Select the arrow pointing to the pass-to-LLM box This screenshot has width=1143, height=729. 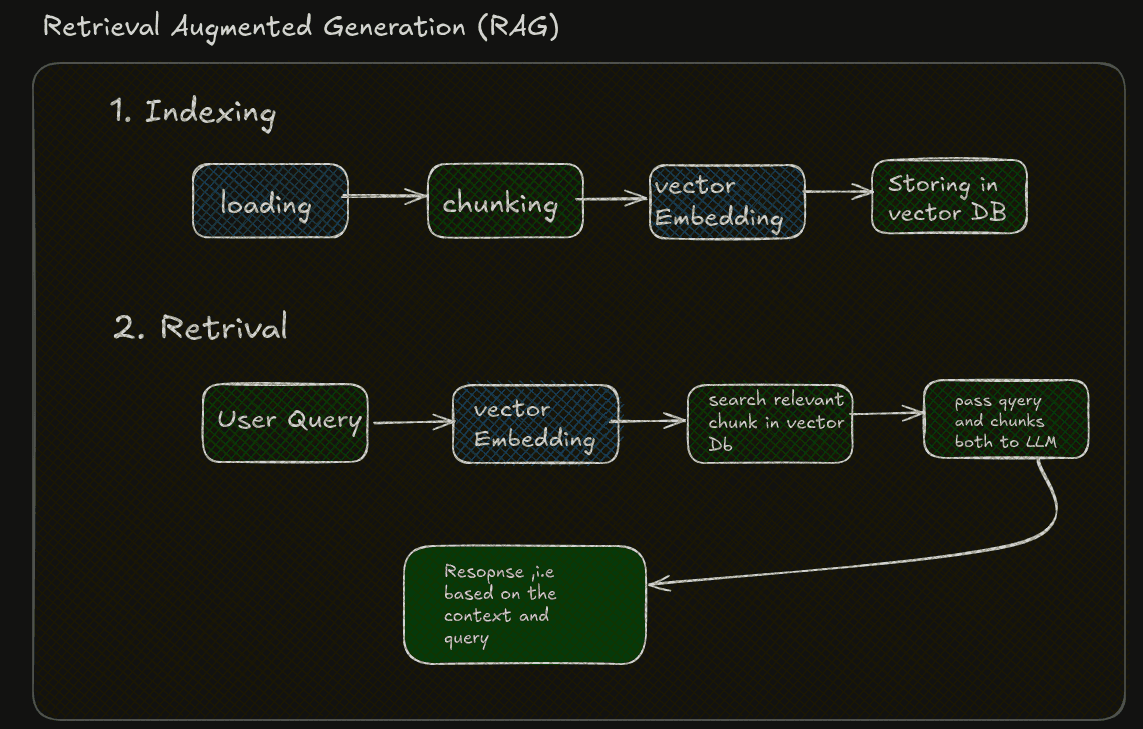point(888,412)
